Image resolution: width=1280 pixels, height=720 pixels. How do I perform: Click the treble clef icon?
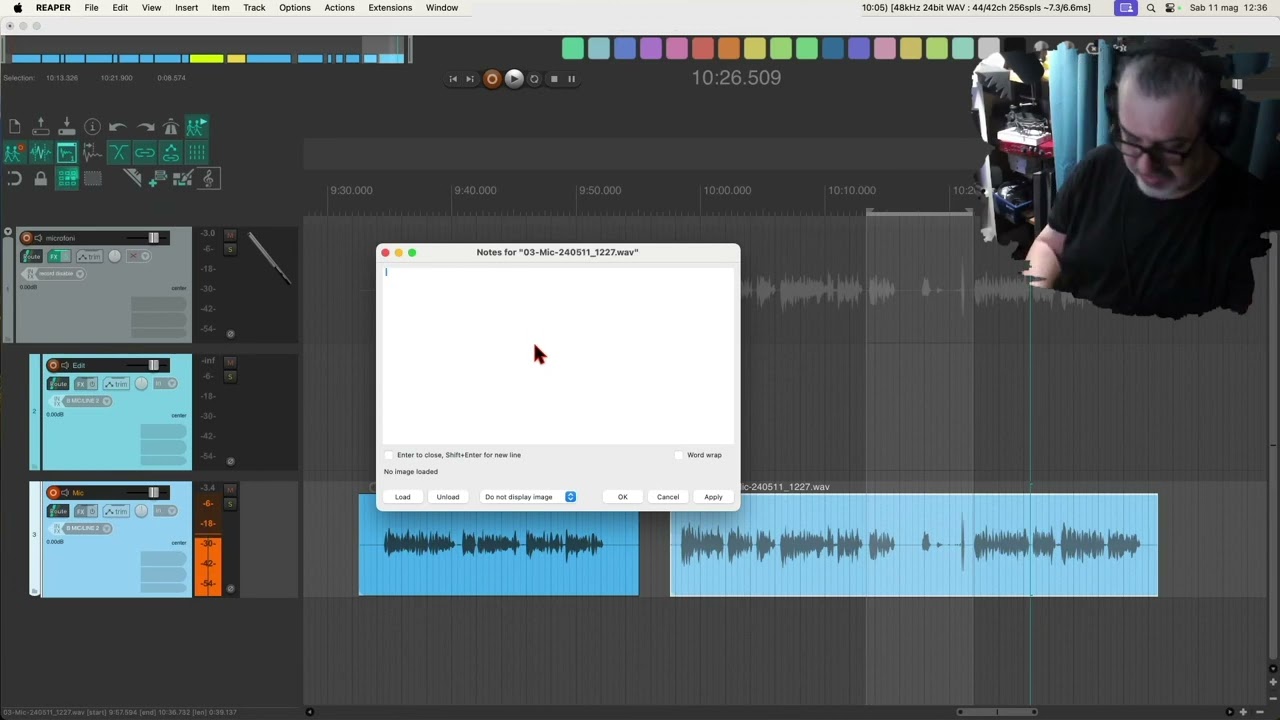click(x=208, y=178)
